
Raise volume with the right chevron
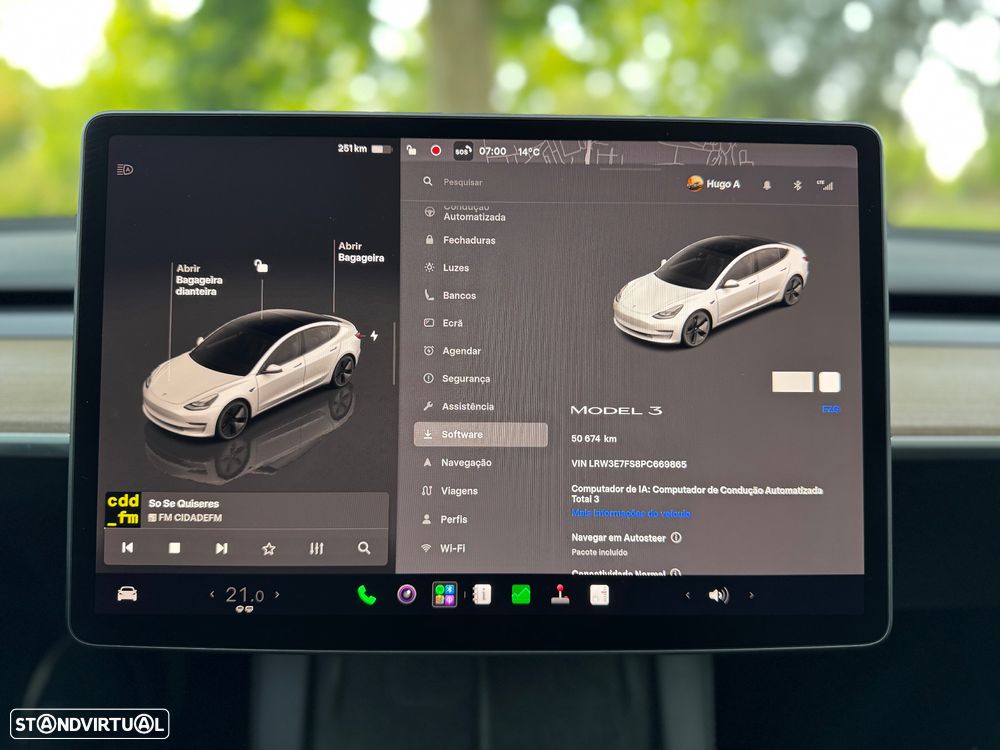751,595
